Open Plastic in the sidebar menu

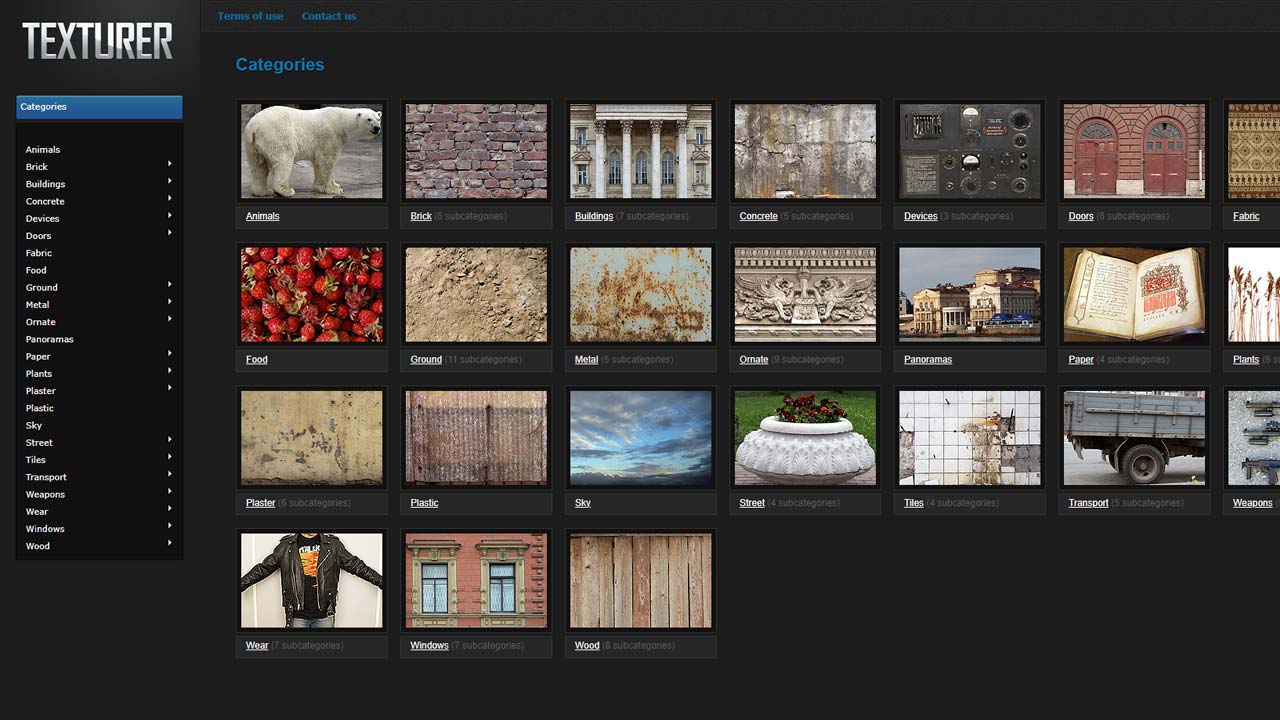[40, 408]
